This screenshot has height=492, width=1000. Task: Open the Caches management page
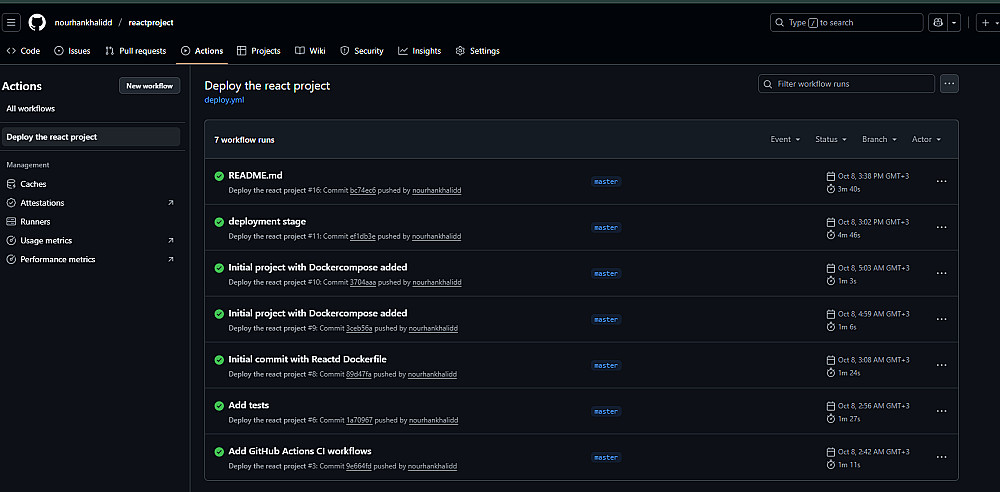click(33, 184)
